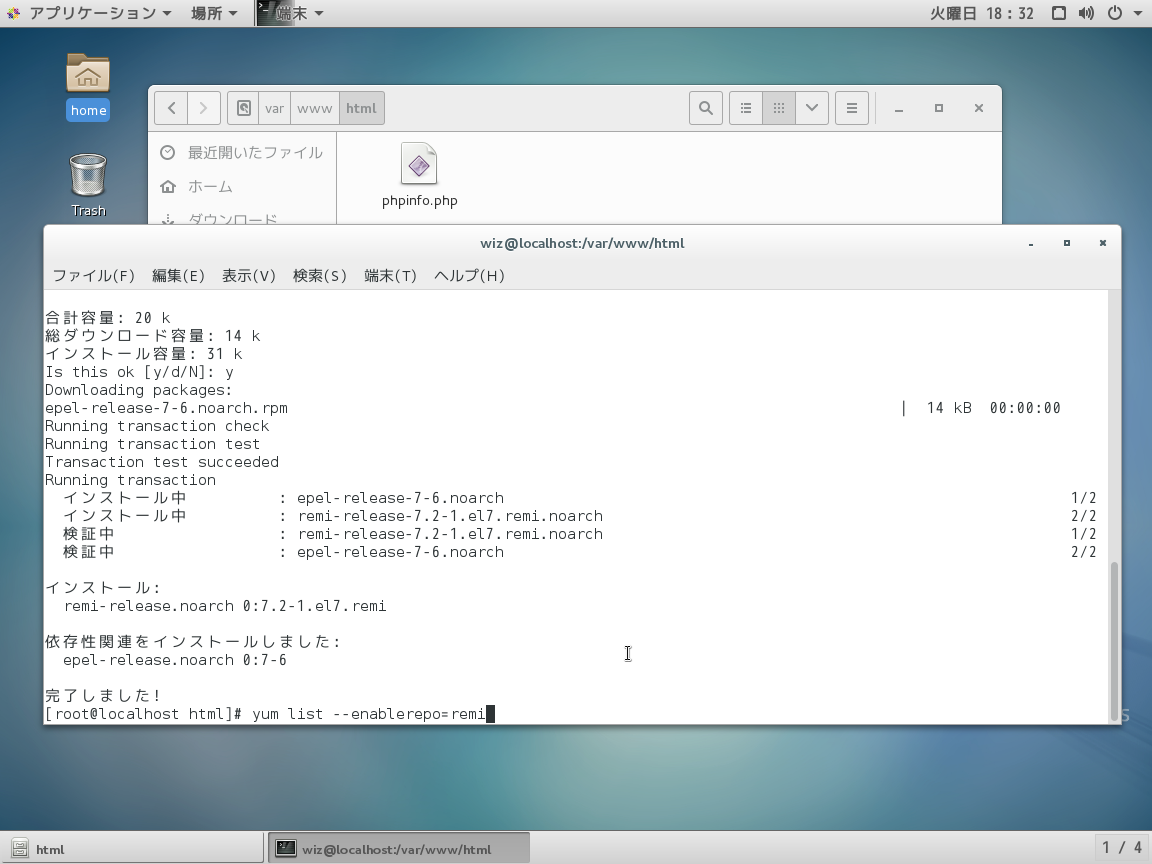This screenshot has width=1152, height=864.
Task: Open ホーム in file manager sidebar
Action: pos(242,187)
